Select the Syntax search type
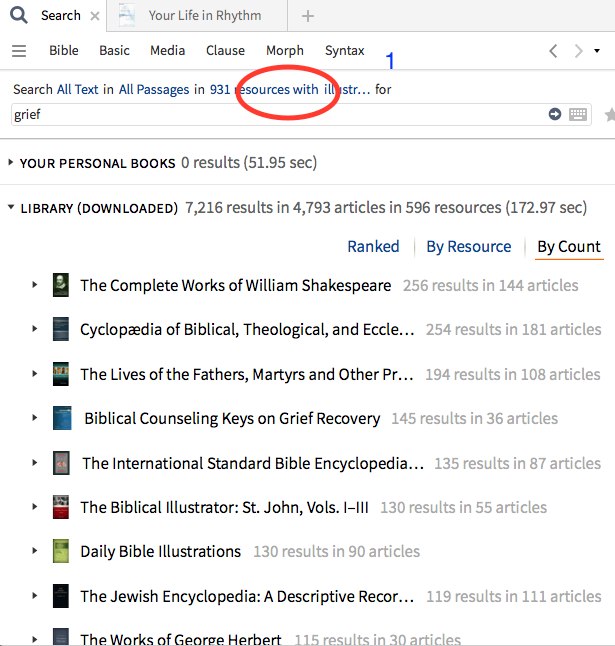 [345, 51]
